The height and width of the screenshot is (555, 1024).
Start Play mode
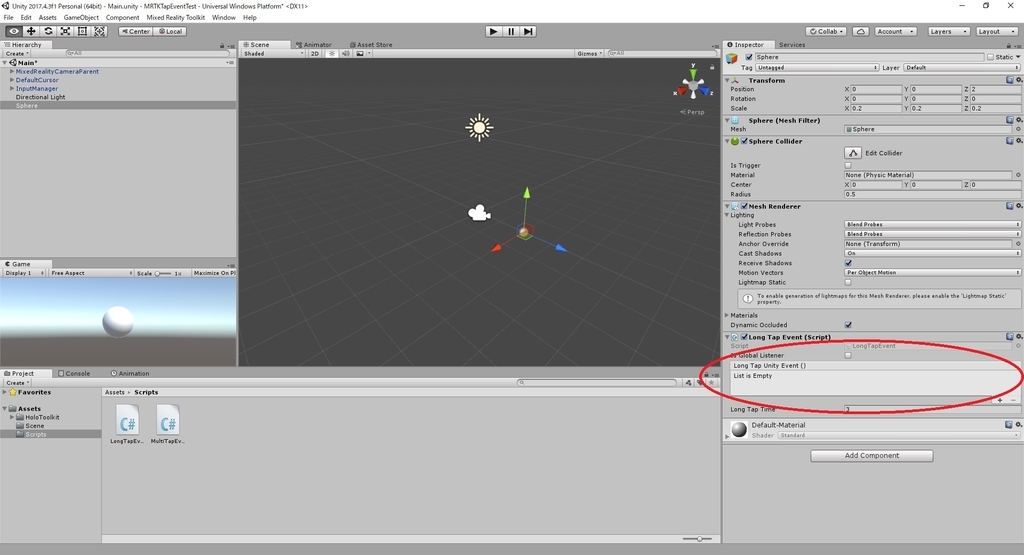[494, 31]
